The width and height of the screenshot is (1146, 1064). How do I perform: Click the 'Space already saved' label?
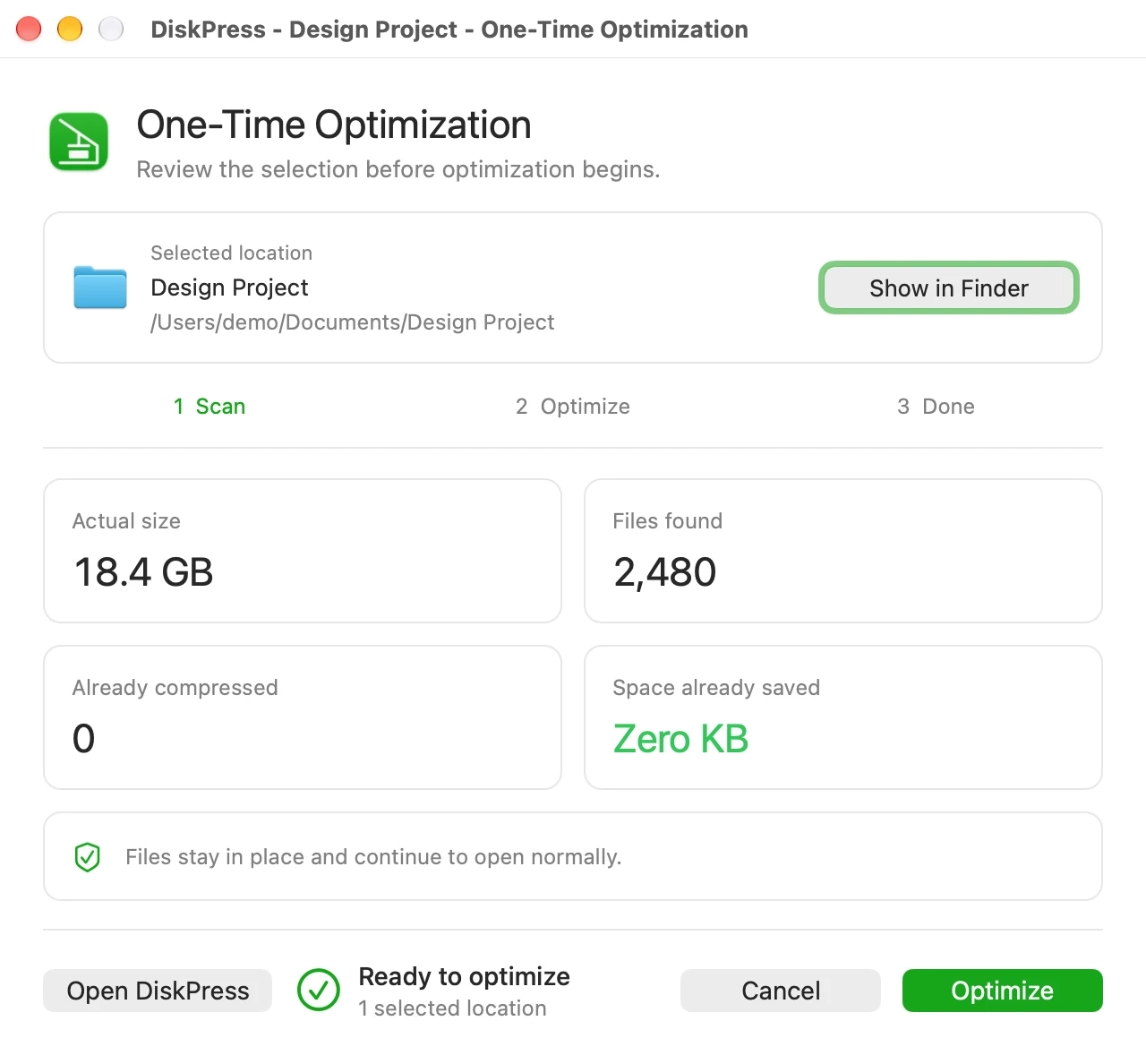click(x=716, y=688)
